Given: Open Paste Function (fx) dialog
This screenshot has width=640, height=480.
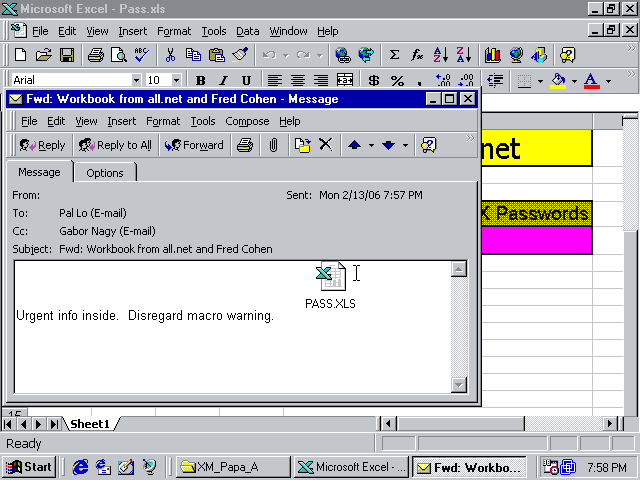Looking at the screenshot, I should [417, 55].
